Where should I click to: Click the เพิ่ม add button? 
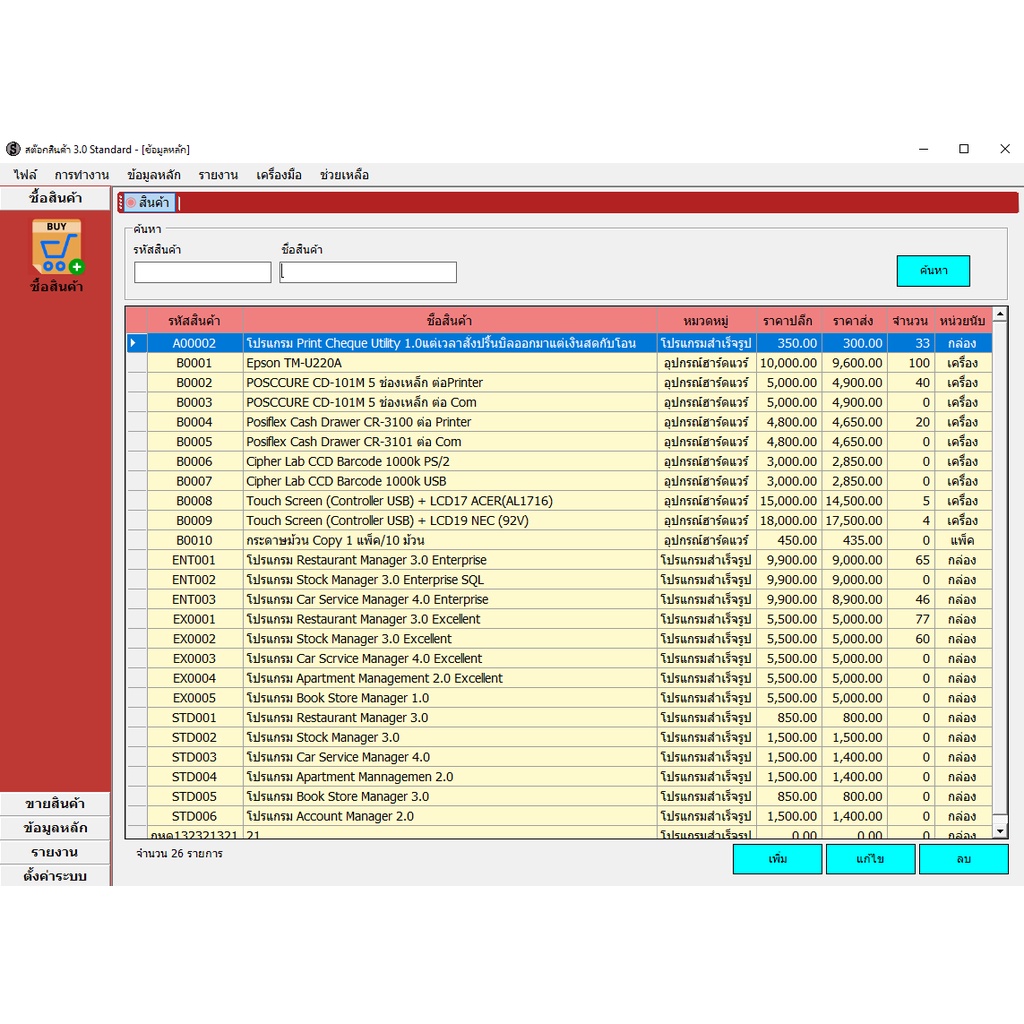click(777, 859)
